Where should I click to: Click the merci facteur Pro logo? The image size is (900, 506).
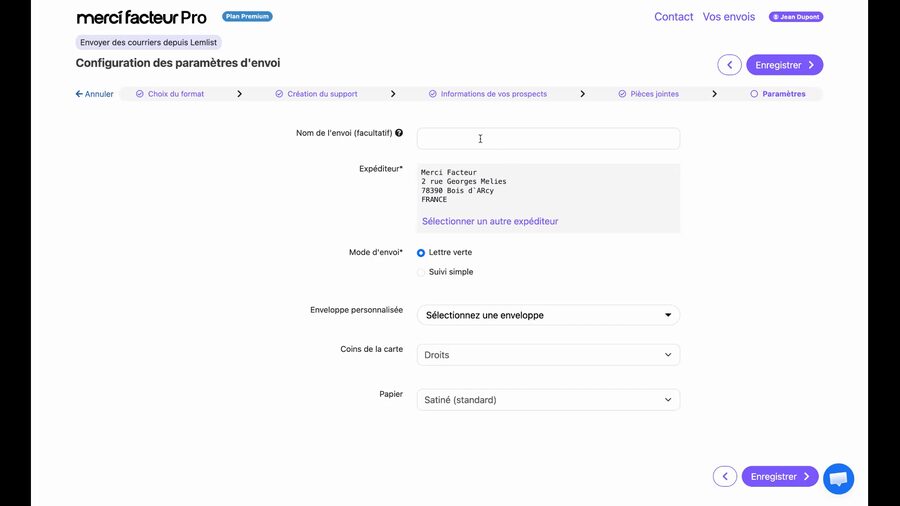(141, 17)
